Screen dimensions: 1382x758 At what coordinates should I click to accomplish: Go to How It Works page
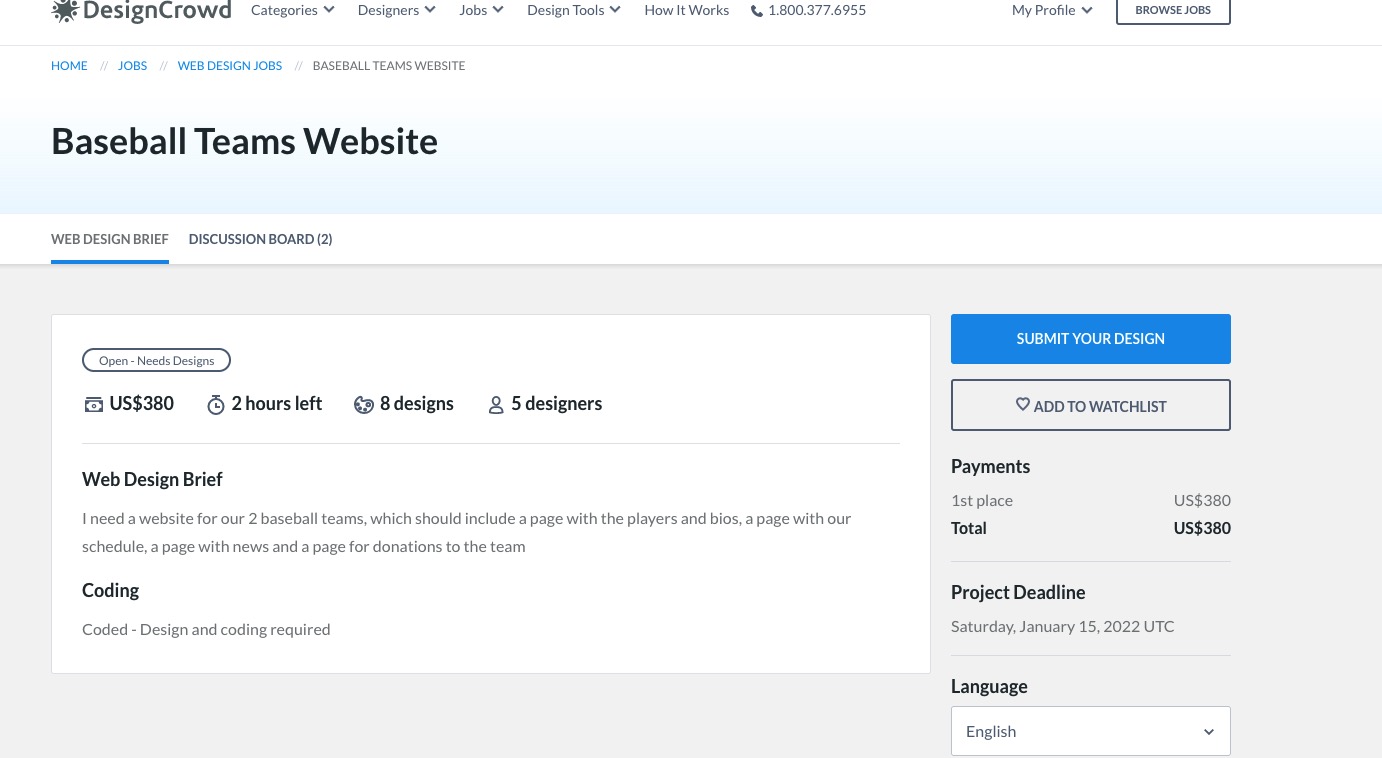coord(687,10)
